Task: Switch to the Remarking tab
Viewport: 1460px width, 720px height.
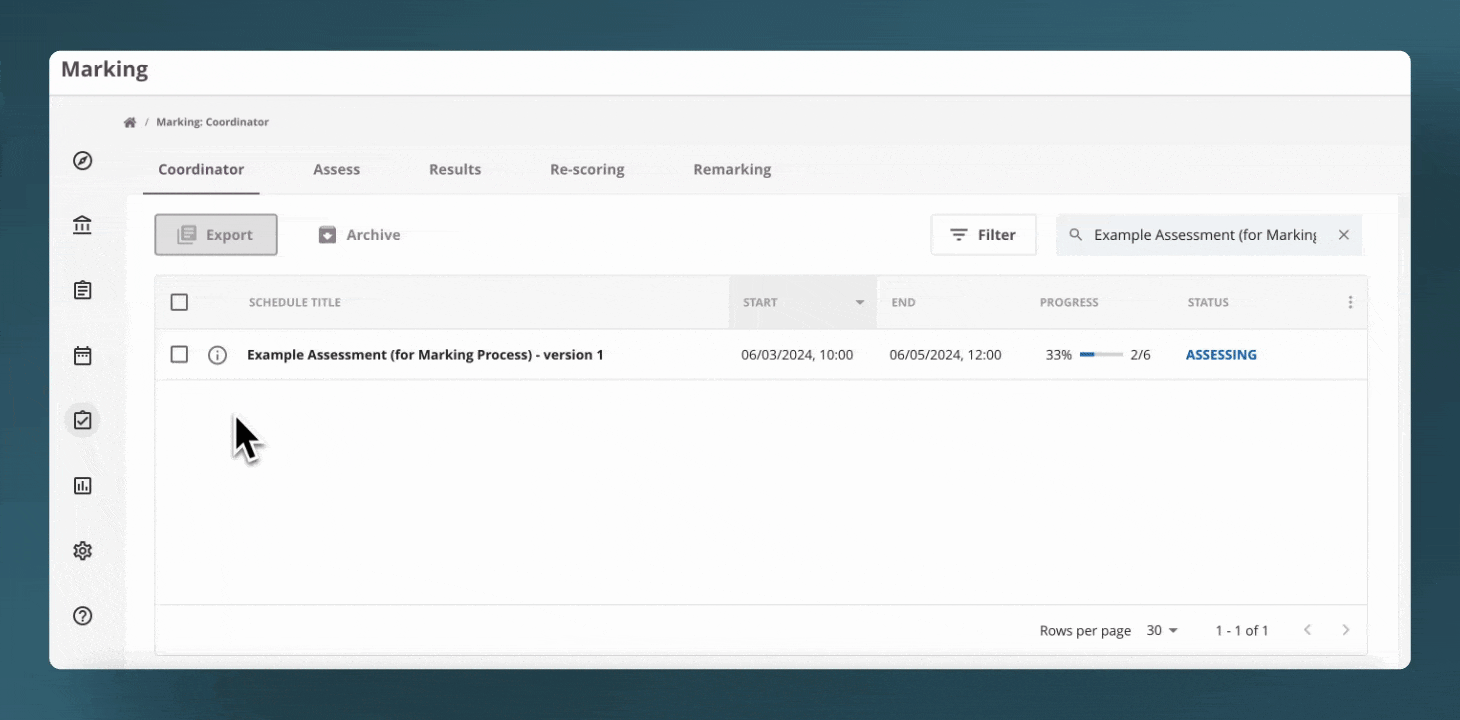Action: [x=732, y=169]
